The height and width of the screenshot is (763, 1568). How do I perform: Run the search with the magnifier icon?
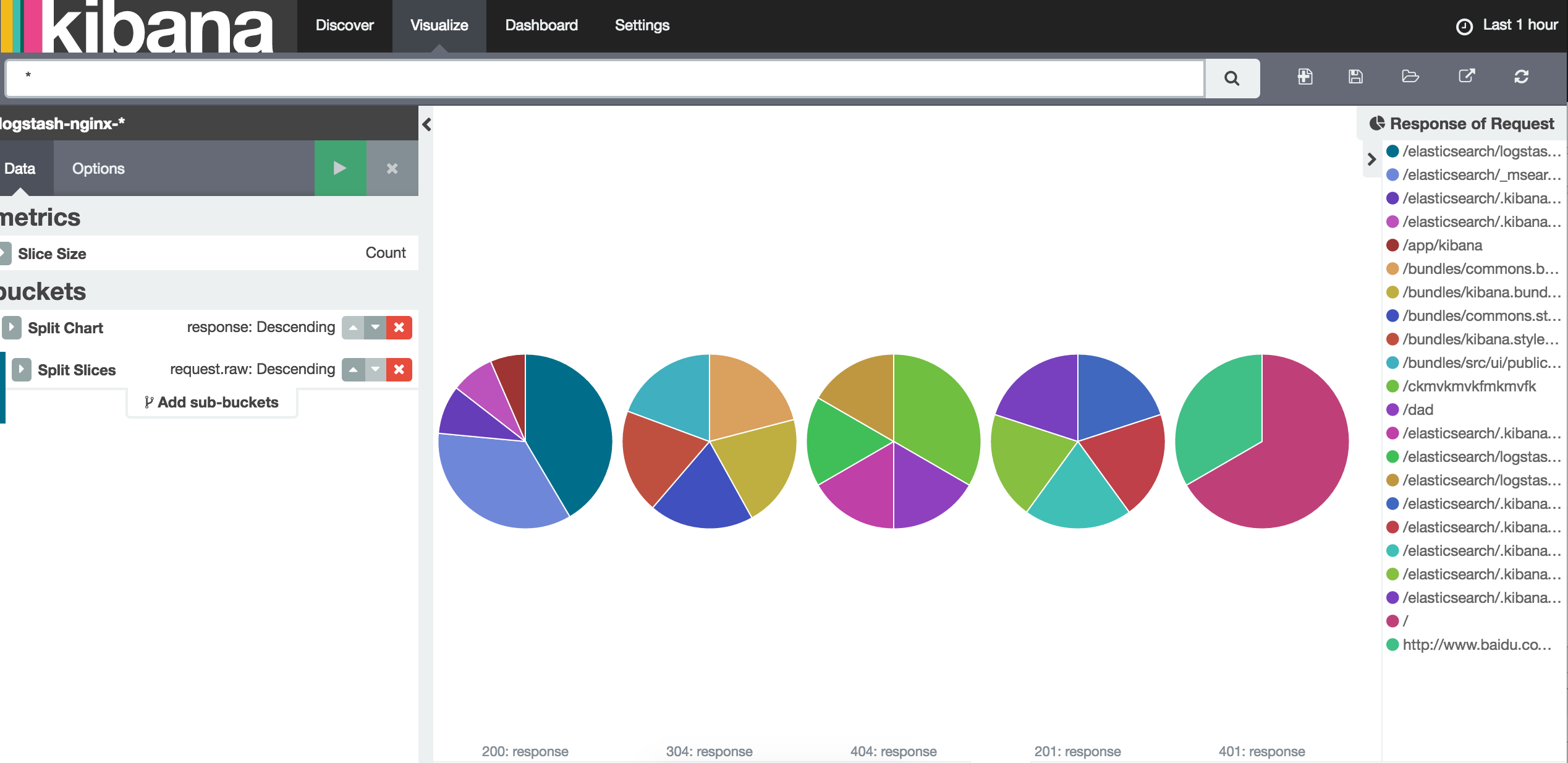click(1232, 79)
